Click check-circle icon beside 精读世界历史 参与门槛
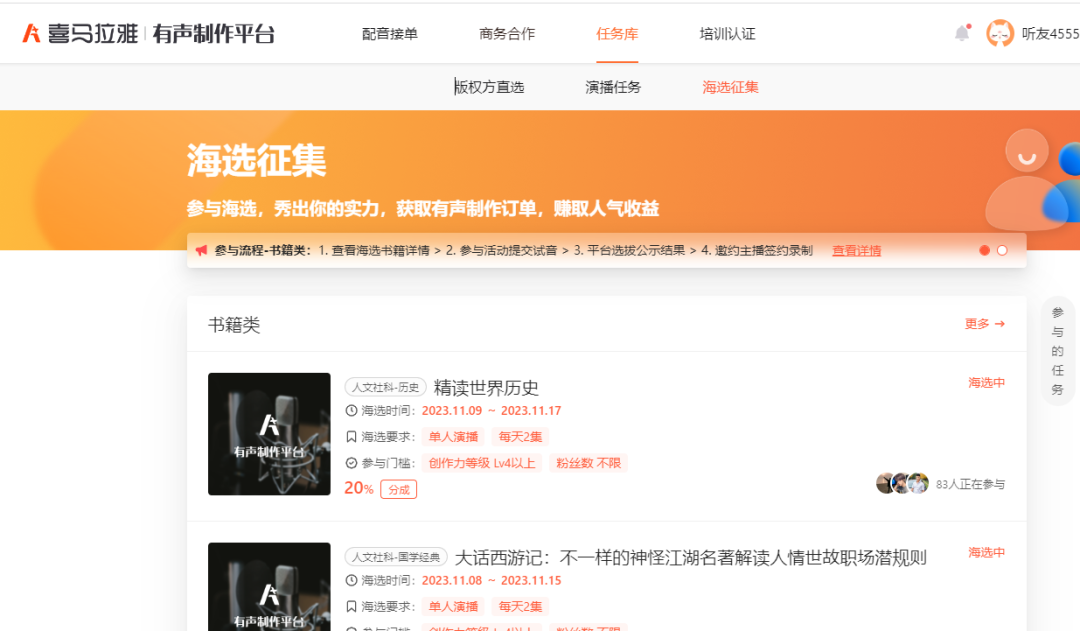The height and width of the screenshot is (631, 1080). click(351, 463)
